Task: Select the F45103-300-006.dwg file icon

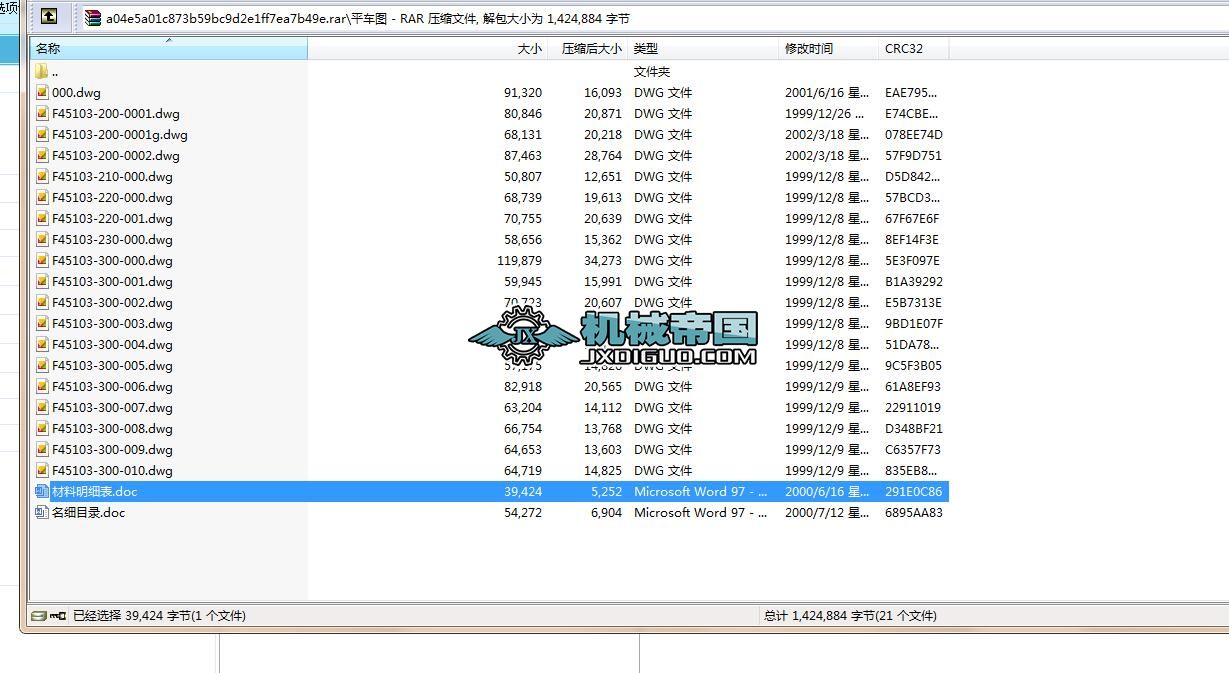Action: [x=42, y=386]
